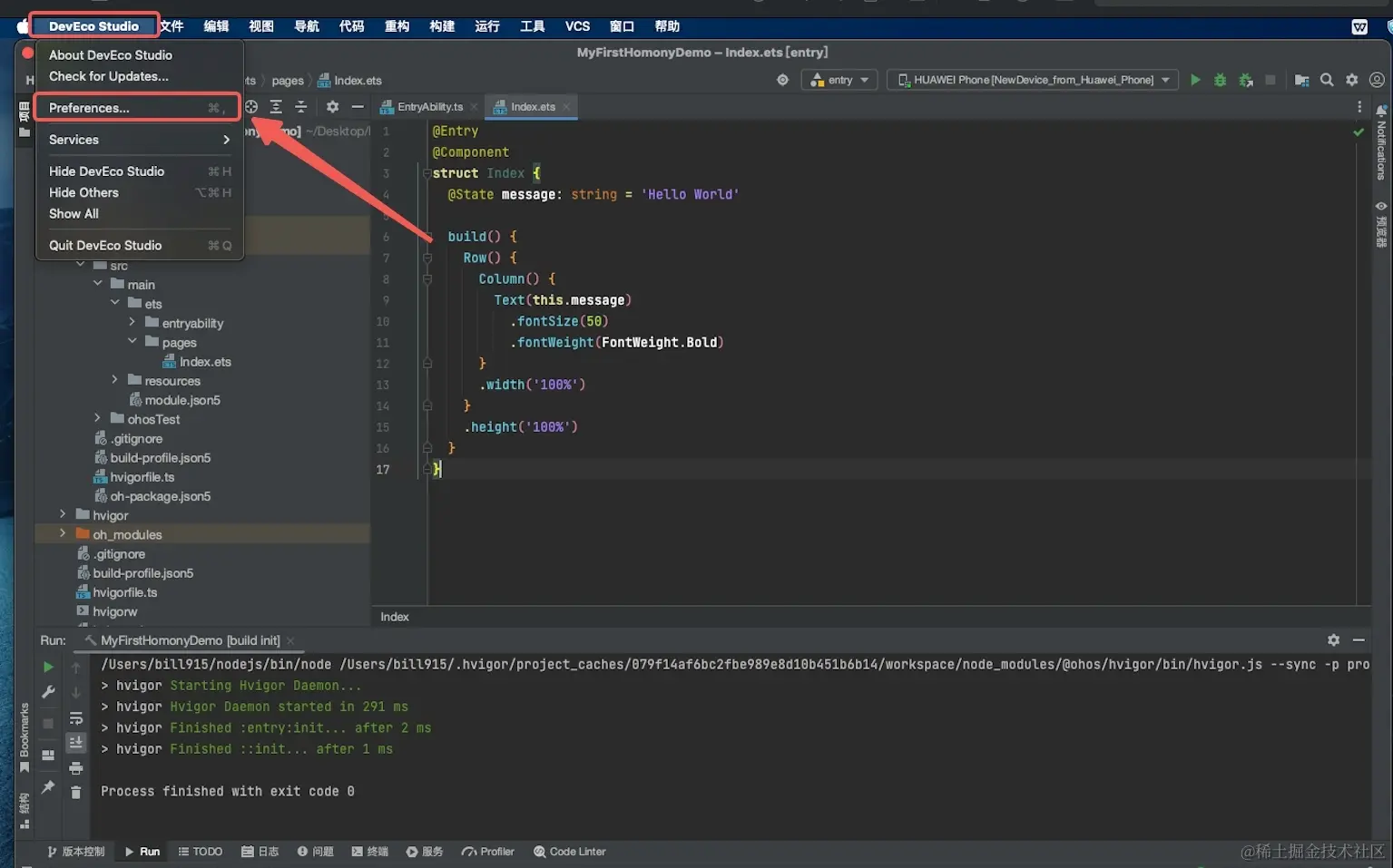This screenshot has width=1393, height=868.
Task: Open Notifications side panel
Action: [1381, 143]
